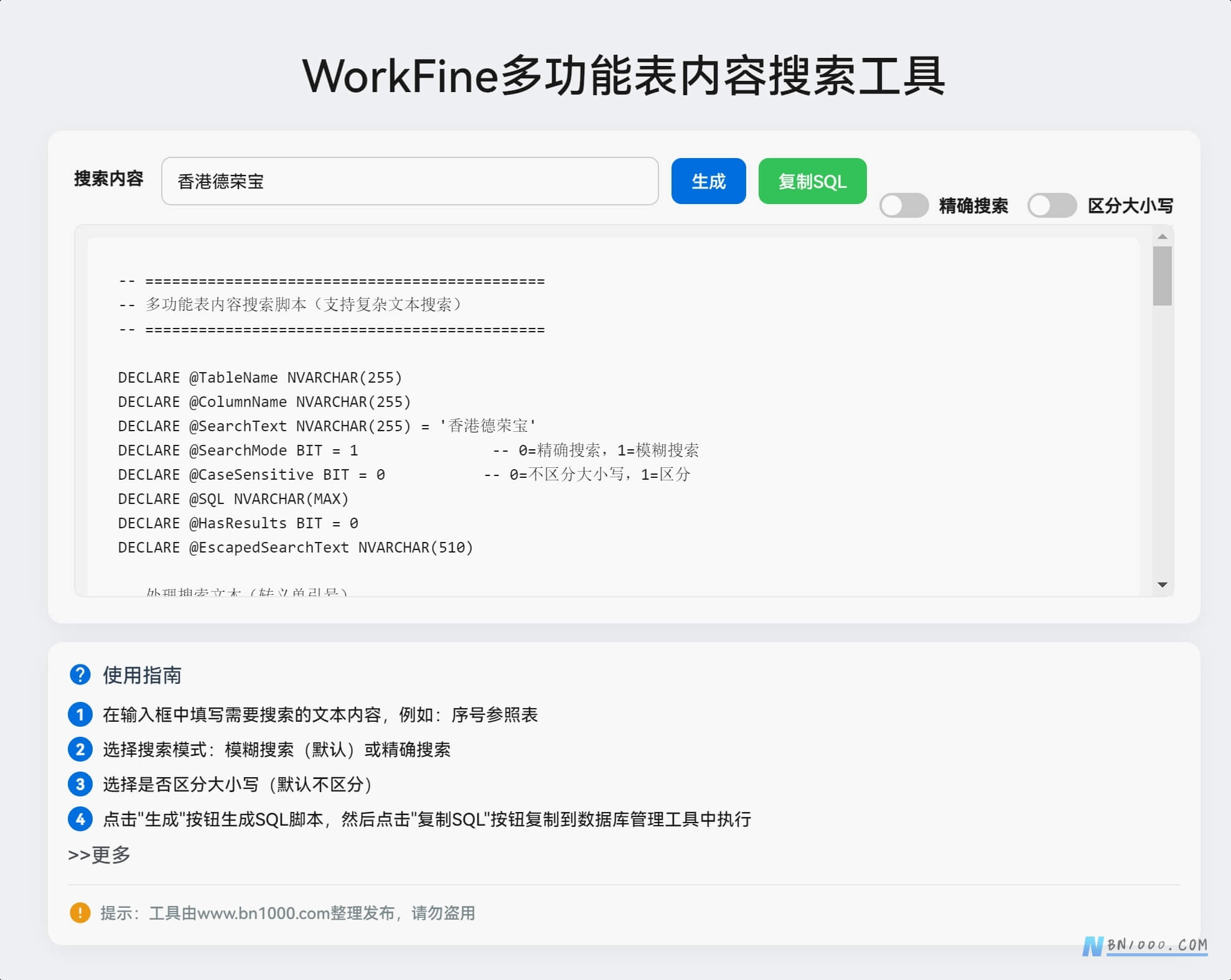1231x980 pixels.
Task: Click the DECLARE @SearchText line
Action: [327, 426]
